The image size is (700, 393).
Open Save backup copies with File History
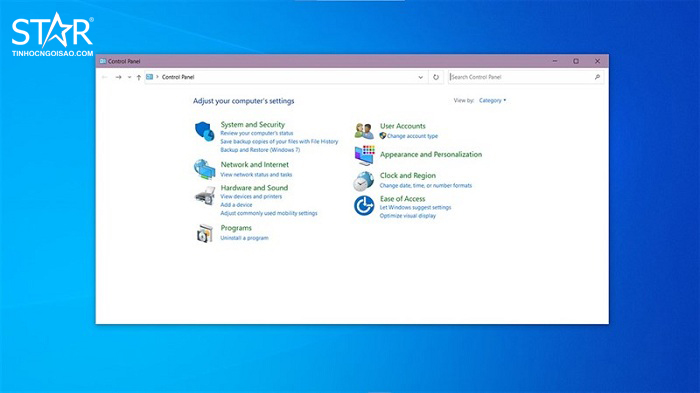(x=279, y=142)
